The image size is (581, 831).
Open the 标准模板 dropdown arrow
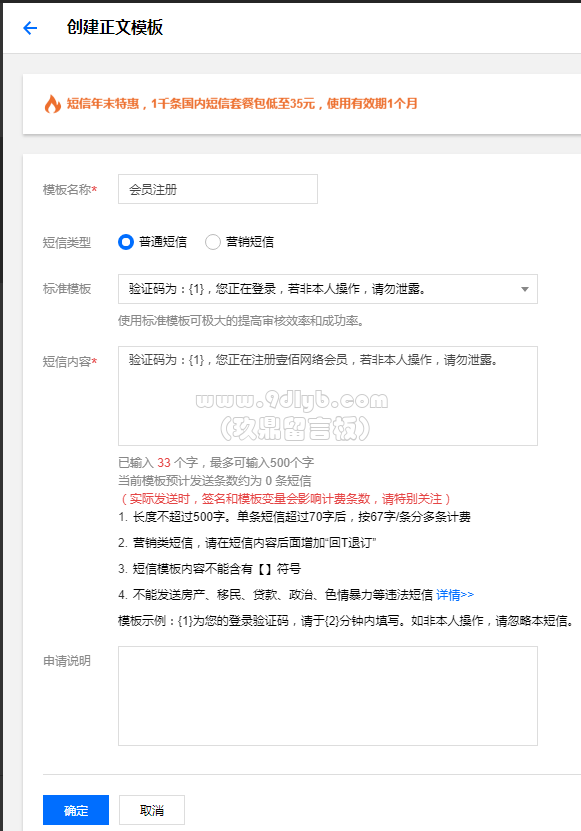click(x=525, y=289)
